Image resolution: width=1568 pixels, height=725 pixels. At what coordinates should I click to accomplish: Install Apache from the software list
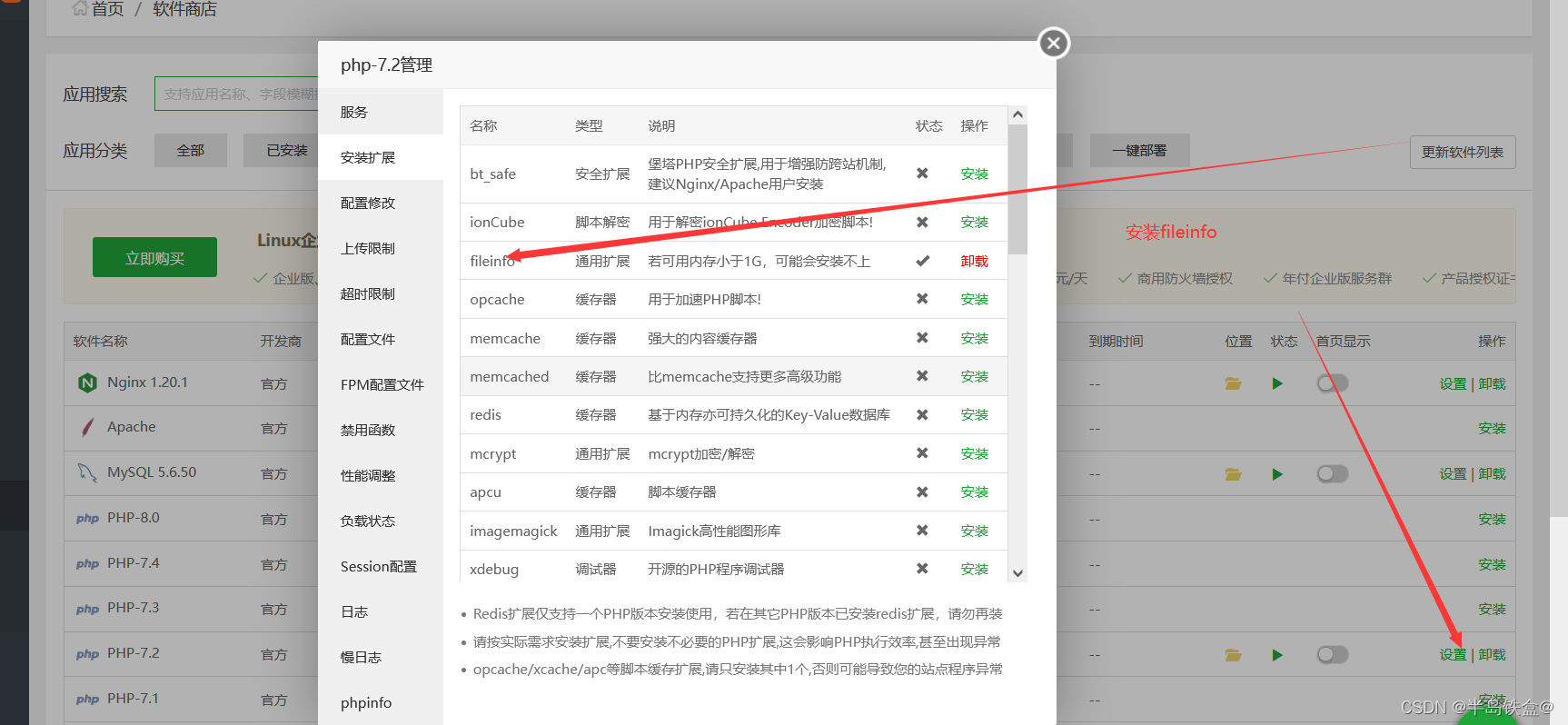tap(1492, 428)
